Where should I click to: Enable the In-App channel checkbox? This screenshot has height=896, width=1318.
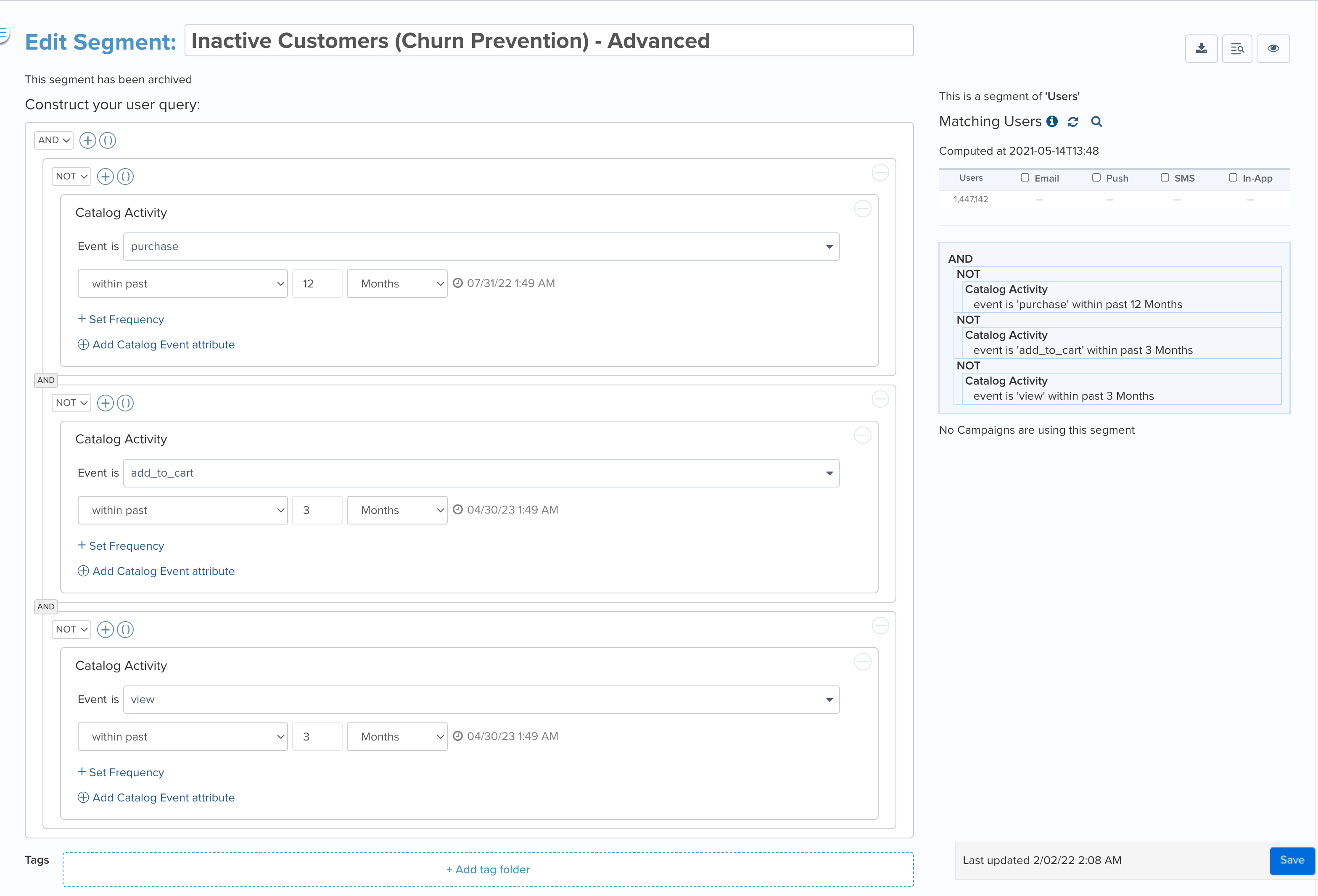click(x=1232, y=177)
